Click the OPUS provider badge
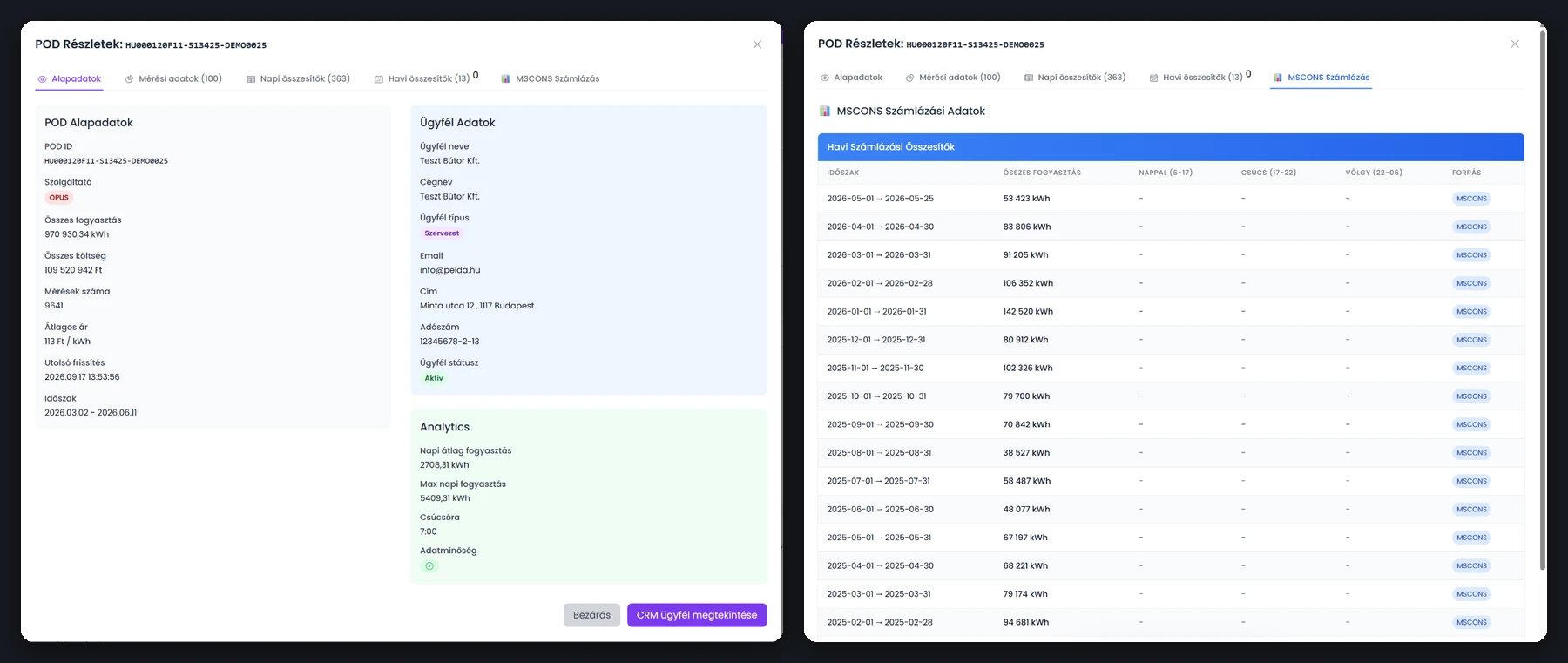The width and height of the screenshot is (1568, 663). pyautogui.click(x=58, y=198)
